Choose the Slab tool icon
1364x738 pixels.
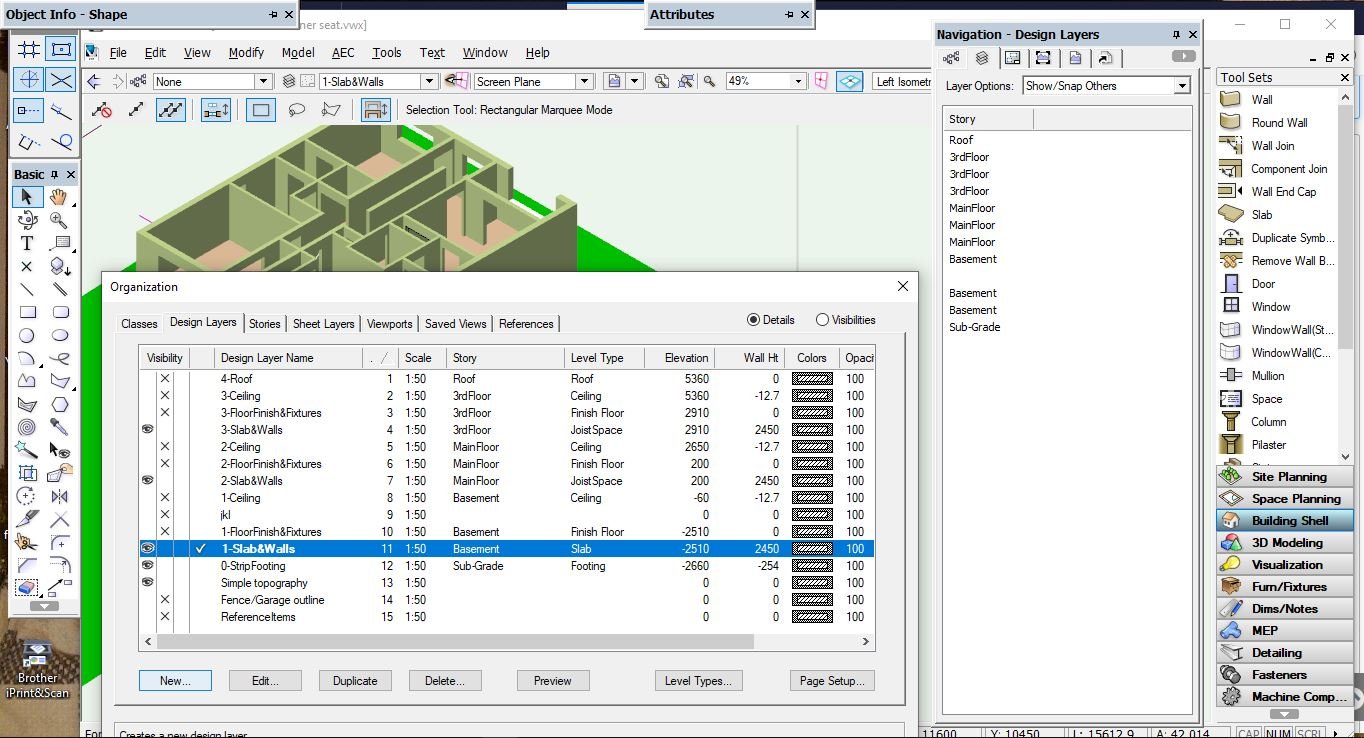click(1231, 214)
